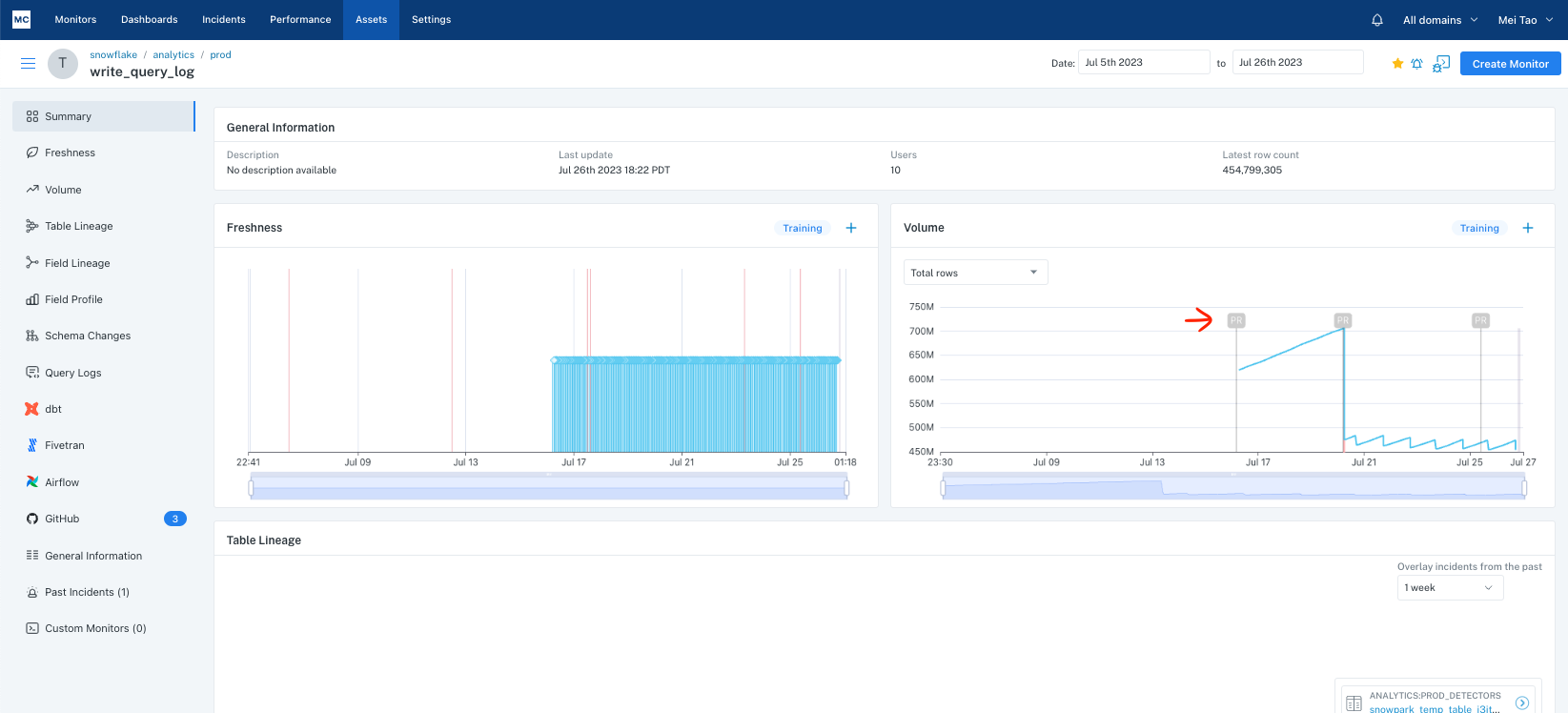
Task: Click the bug debug console icon
Action: click(1441, 64)
